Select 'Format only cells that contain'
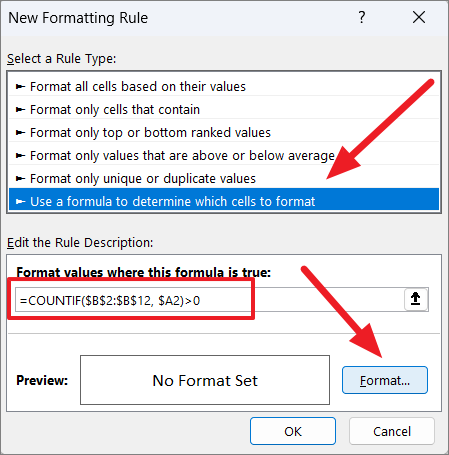 coord(224,110)
